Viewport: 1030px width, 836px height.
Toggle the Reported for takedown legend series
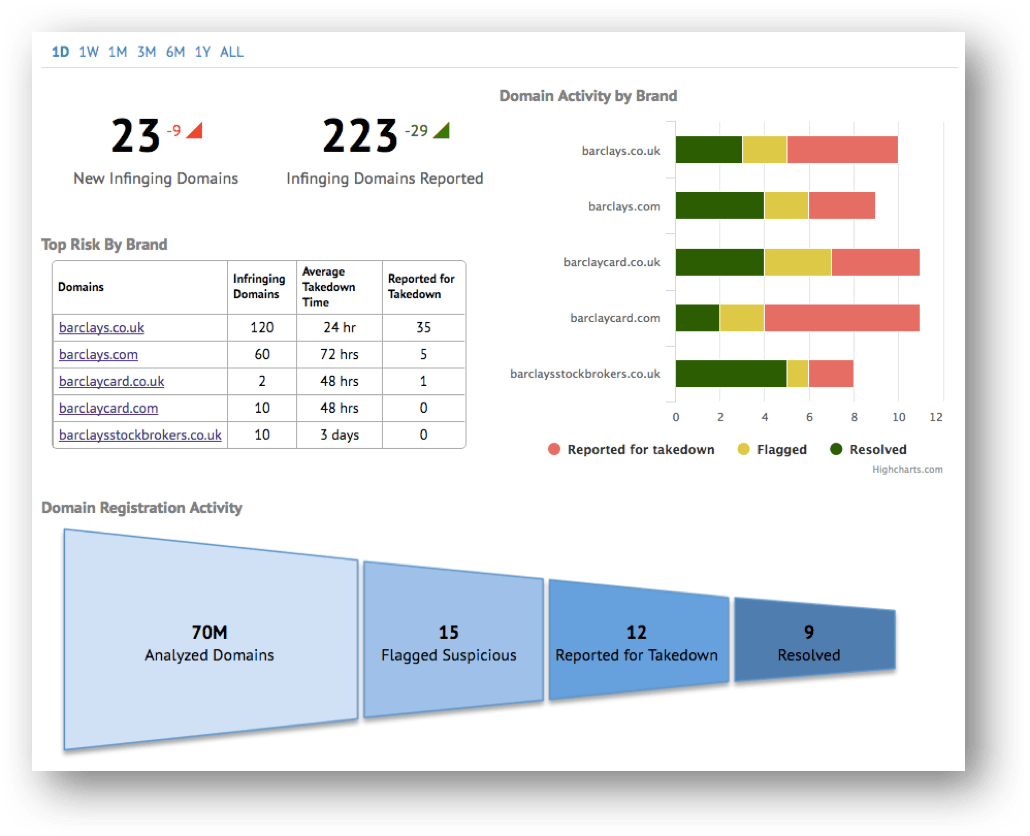631,449
